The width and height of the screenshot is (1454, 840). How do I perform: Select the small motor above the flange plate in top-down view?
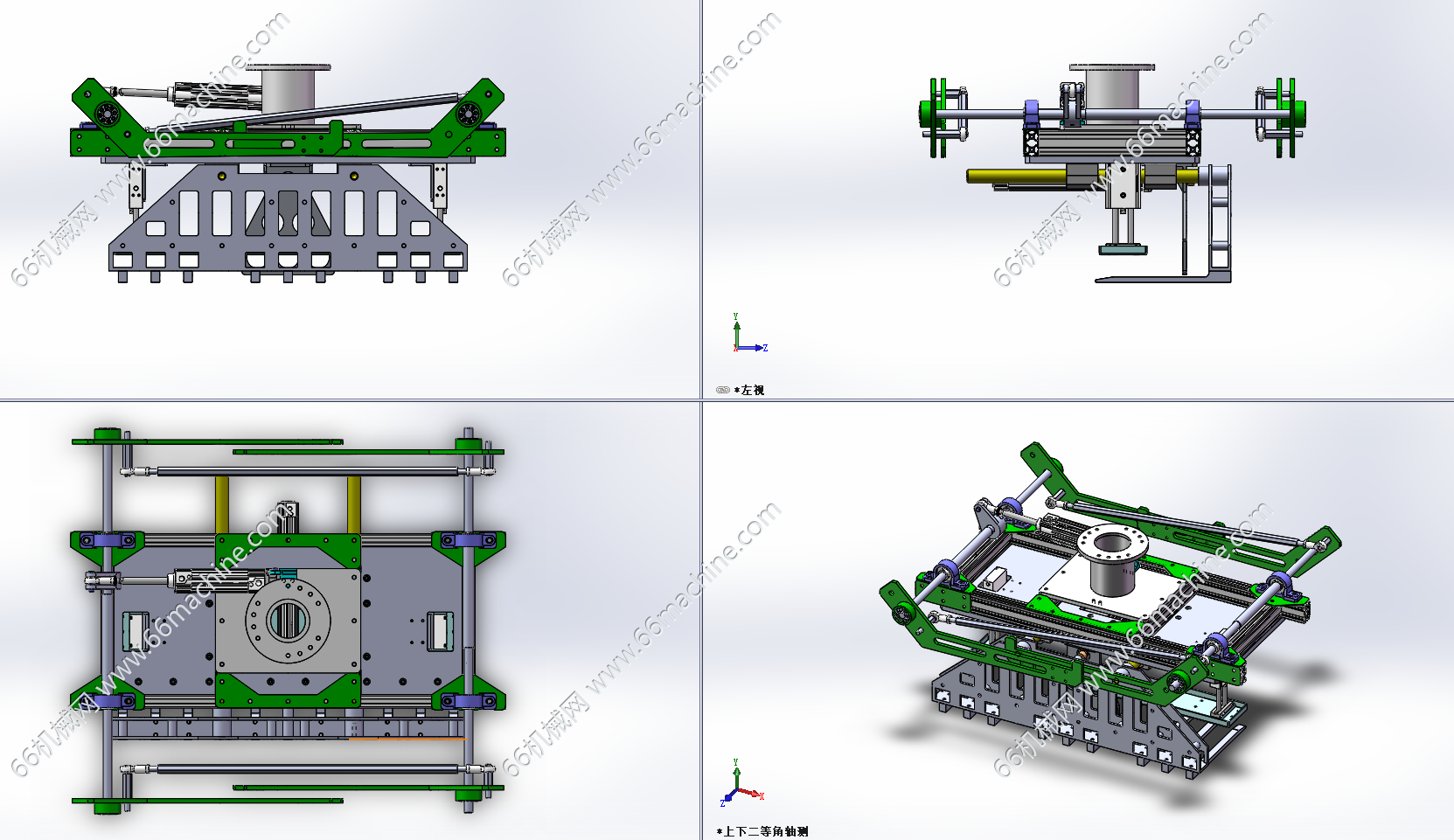288,513
